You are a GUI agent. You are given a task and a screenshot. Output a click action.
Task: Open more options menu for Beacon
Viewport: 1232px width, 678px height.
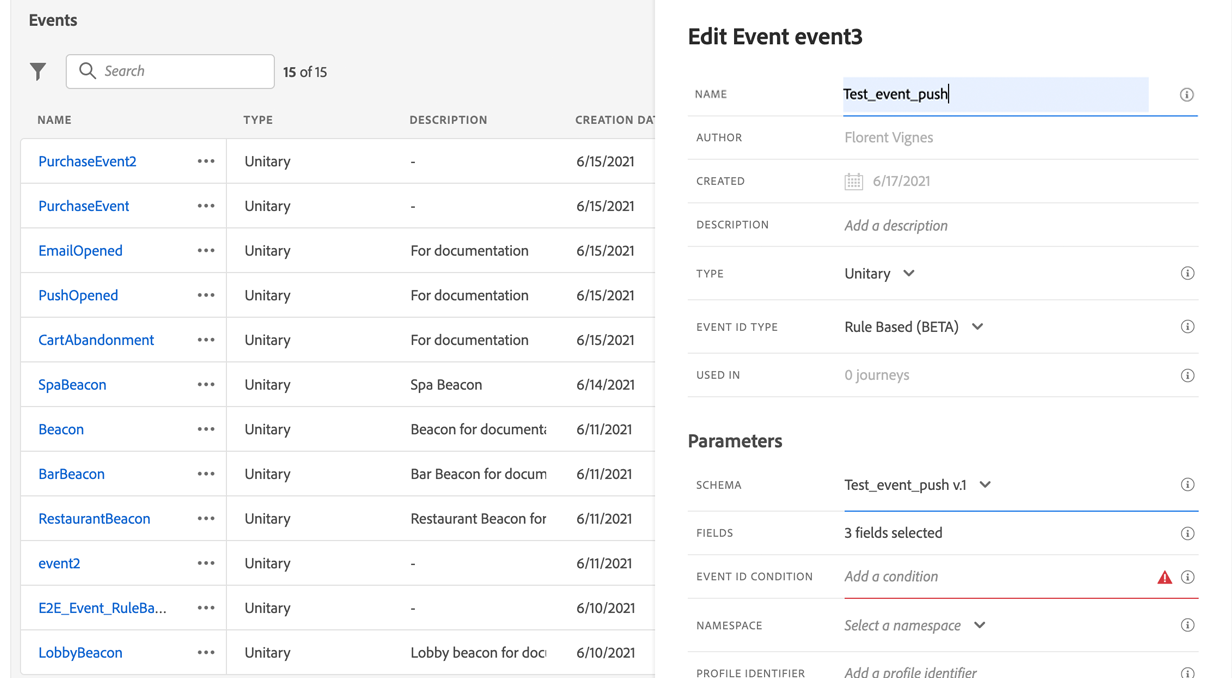(x=206, y=429)
